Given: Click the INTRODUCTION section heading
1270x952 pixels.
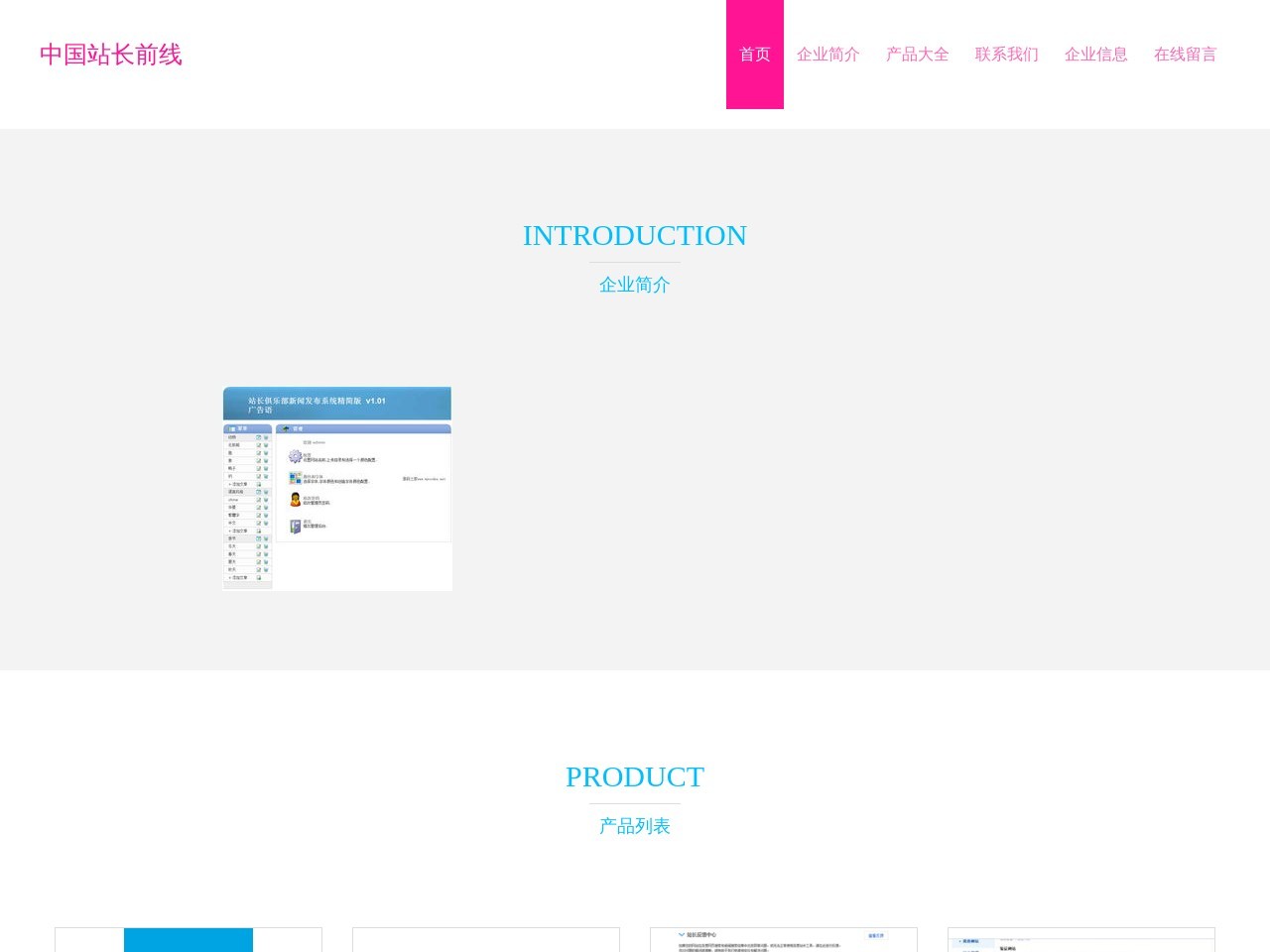Looking at the screenshot, I should coord(635,235).
